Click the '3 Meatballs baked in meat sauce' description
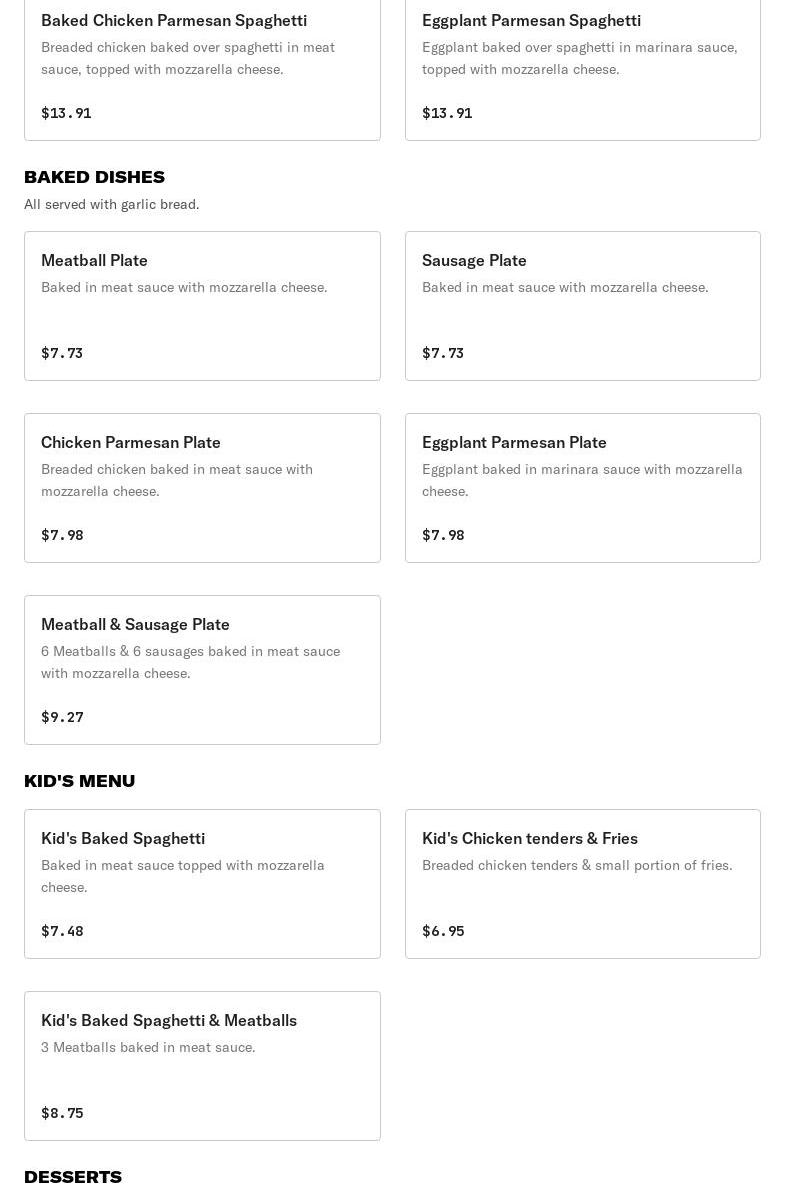Screen dimensions: 785x1189 click(148, 1047)
